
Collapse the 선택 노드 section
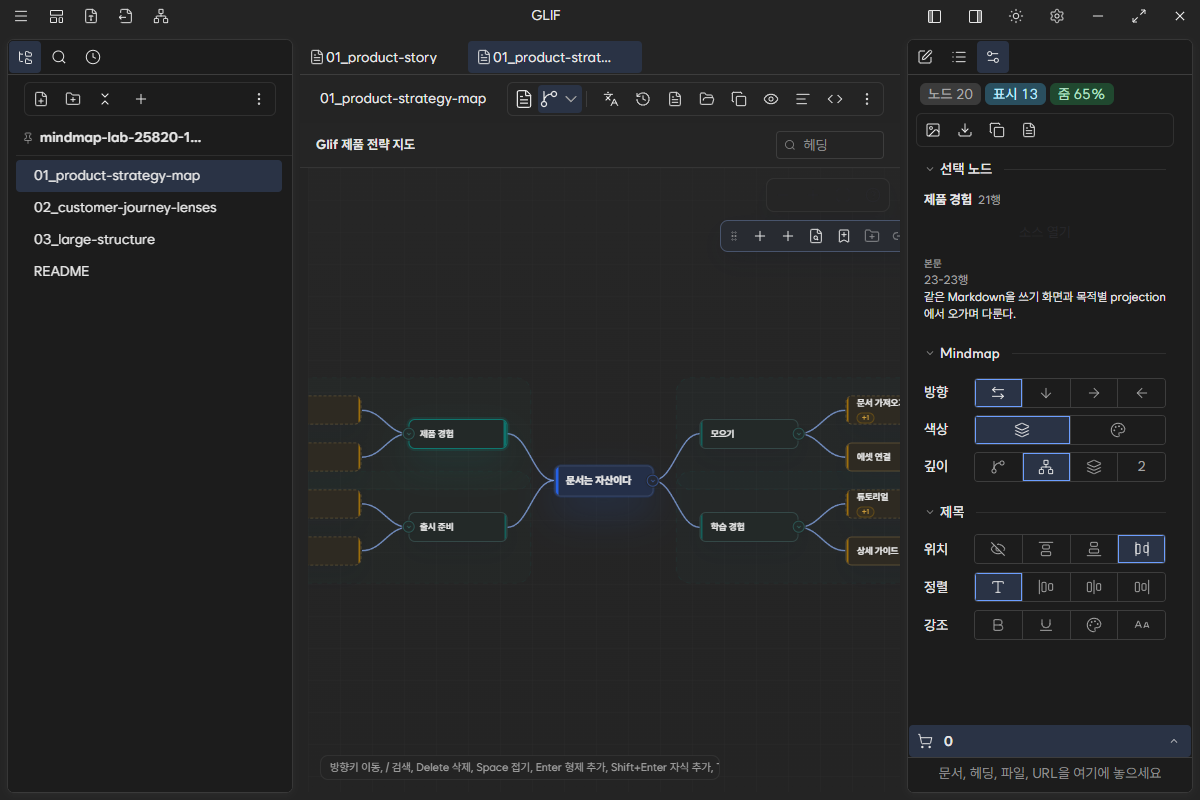[x=929, y=169]
